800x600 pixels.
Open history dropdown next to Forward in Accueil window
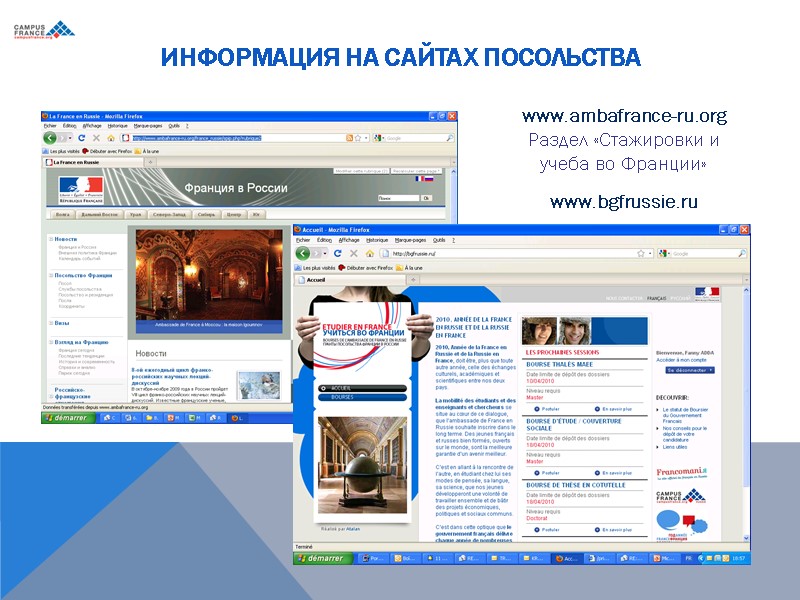coord(326,254)
